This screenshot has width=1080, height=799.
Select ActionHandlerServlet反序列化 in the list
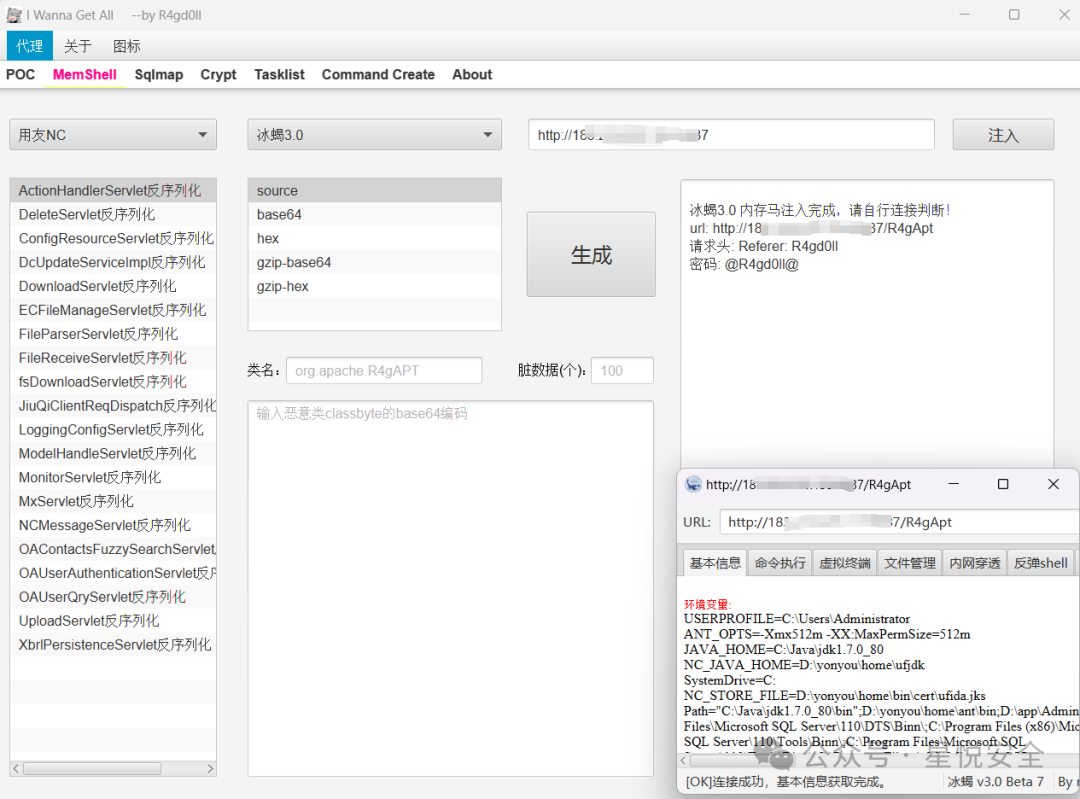coord(113,191)
